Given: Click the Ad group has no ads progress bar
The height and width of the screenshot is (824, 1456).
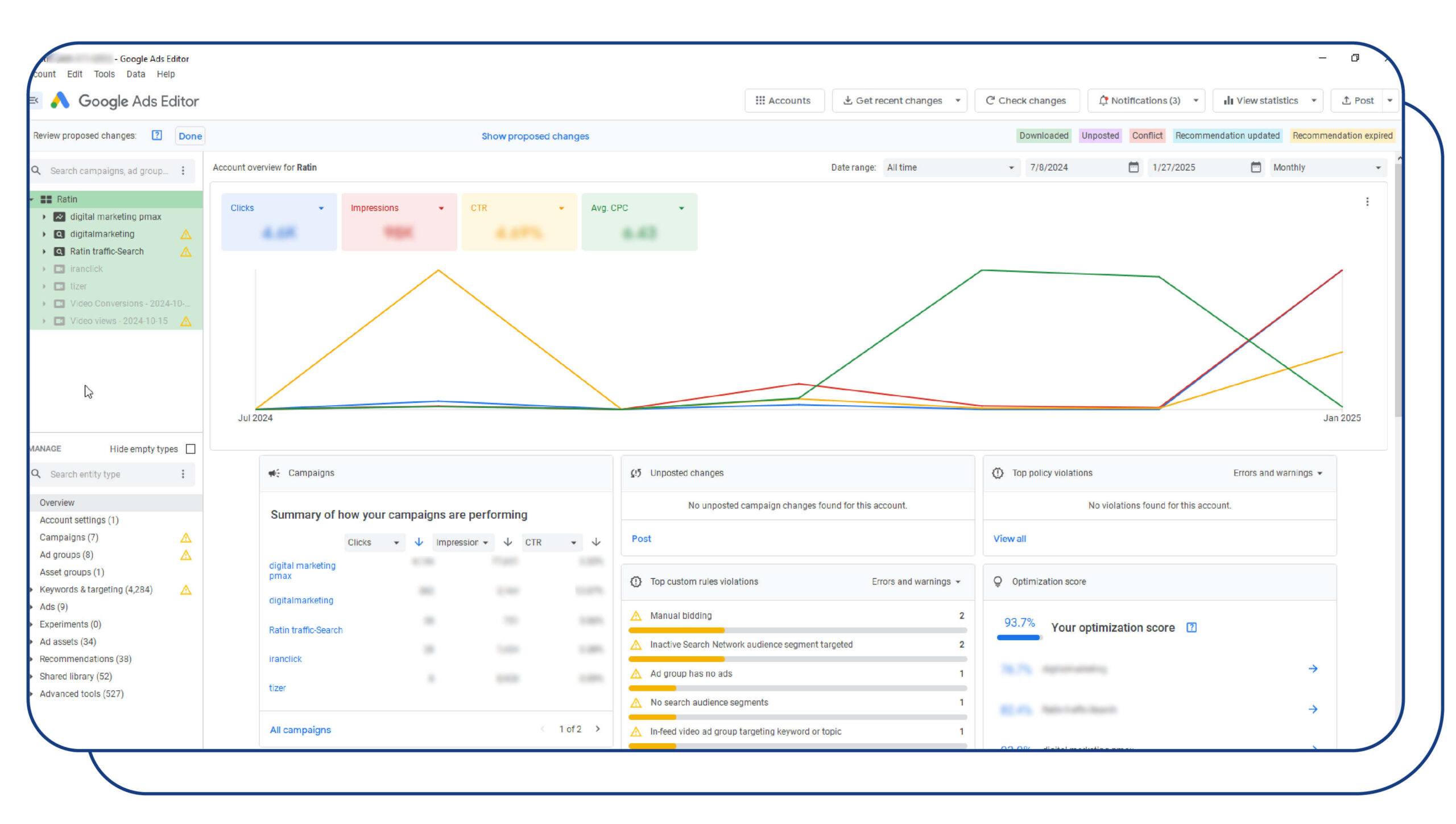Looking at the screenshot, I should [x=797, y=689].
